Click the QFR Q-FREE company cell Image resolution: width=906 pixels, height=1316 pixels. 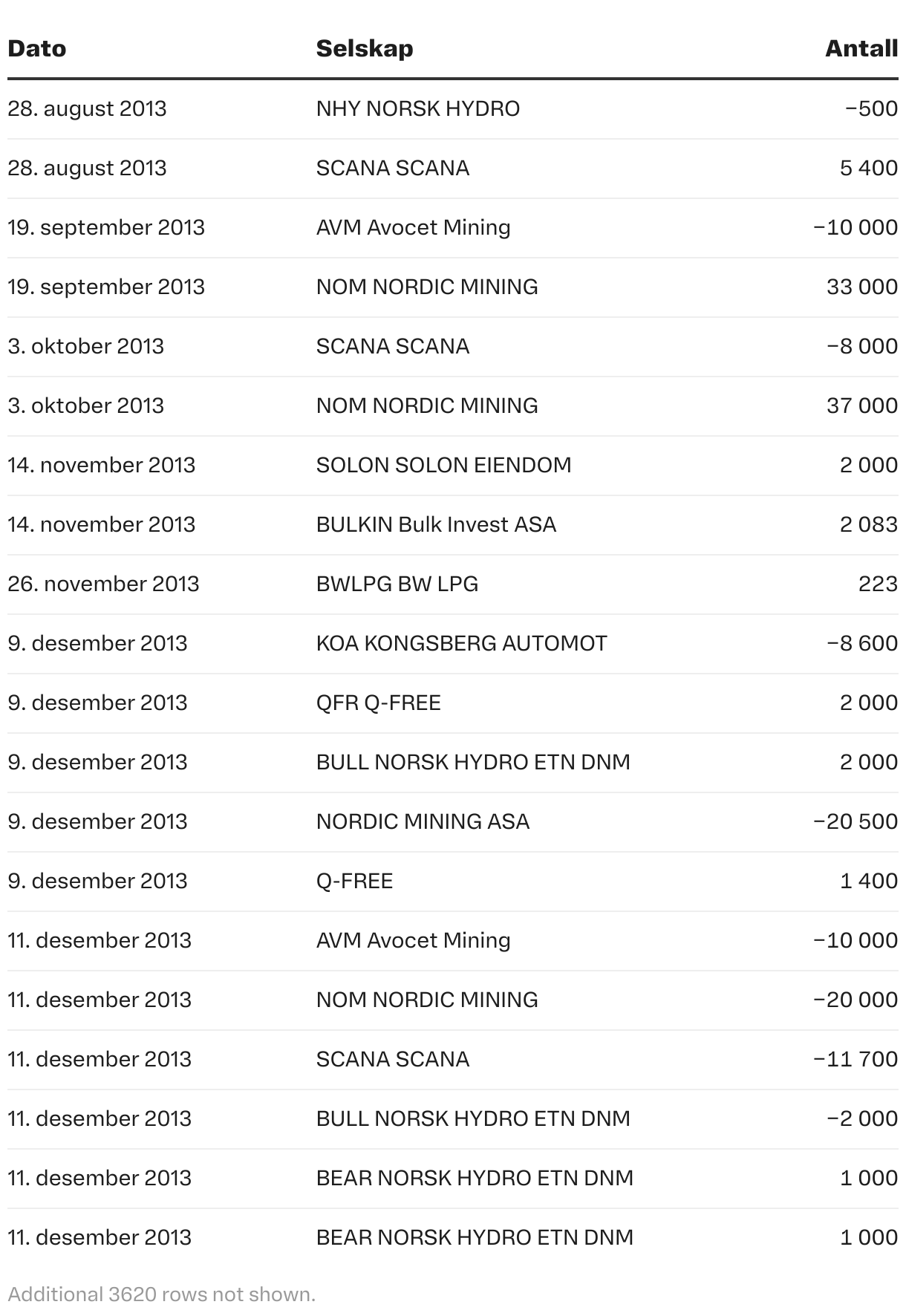(x=378, y=703)
